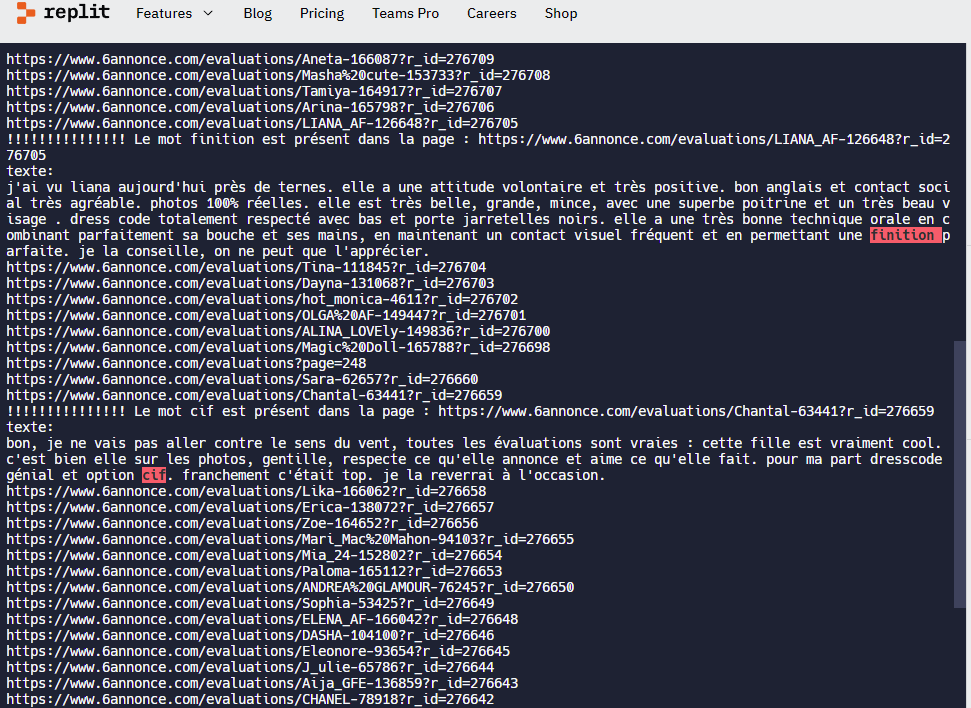Click the evaluations?page=248 line
This screenshot has height=708, width=971.
tap(186, 364)
